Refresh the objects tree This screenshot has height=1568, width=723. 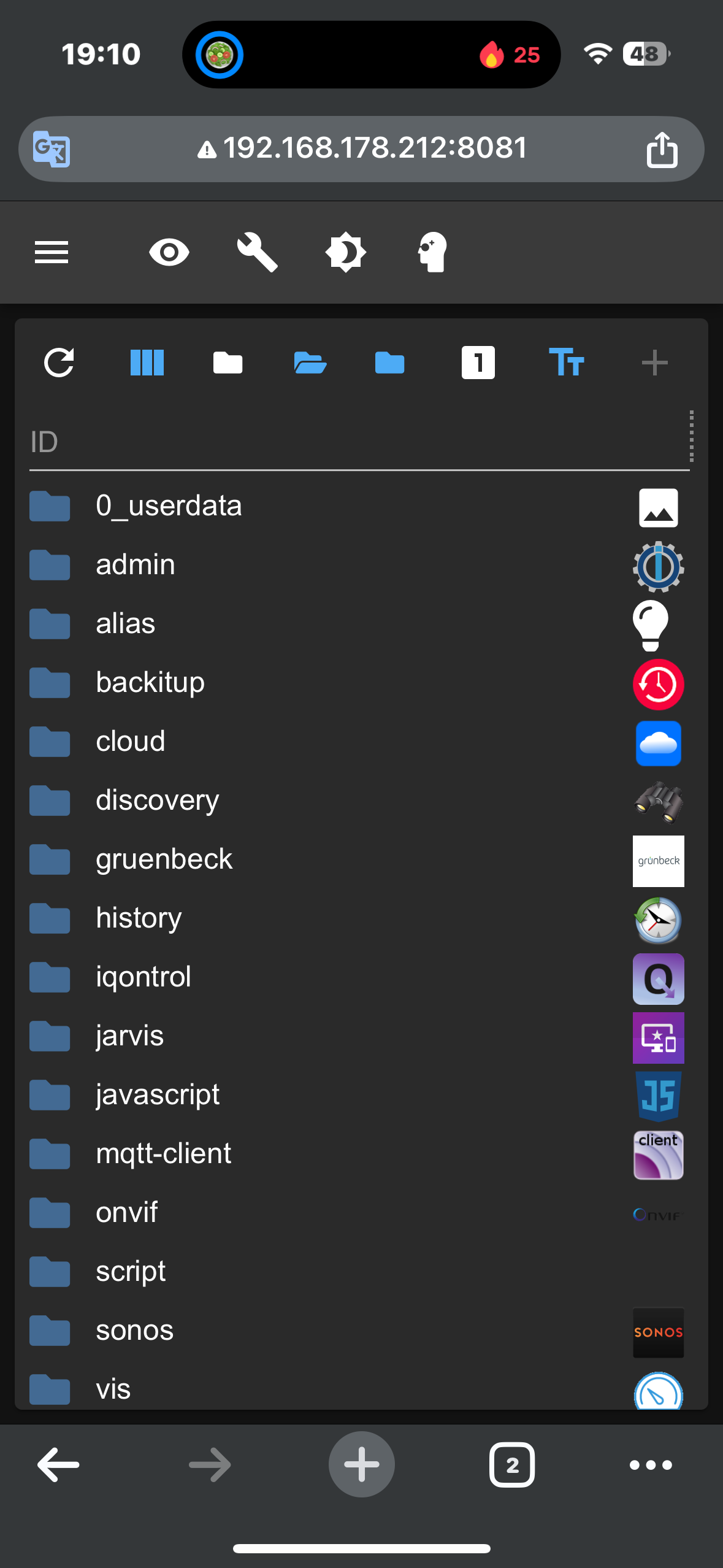59,363
